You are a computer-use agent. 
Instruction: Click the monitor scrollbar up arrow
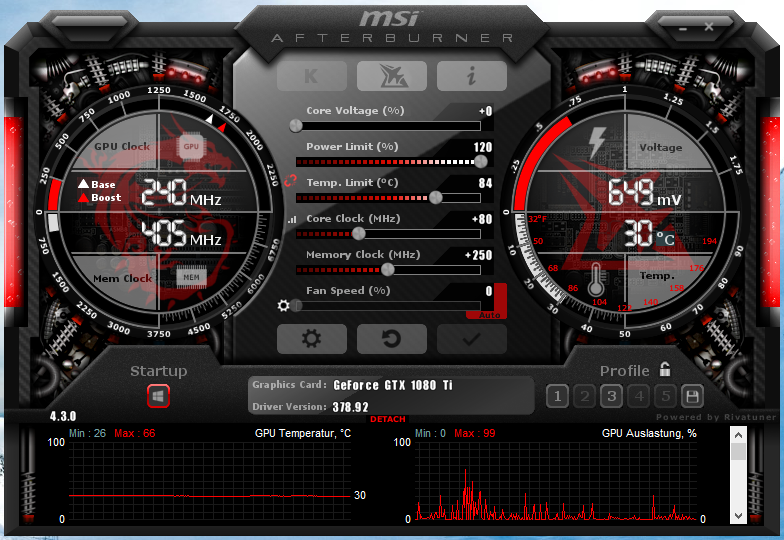pyautogui.click(x=738, y=435)
